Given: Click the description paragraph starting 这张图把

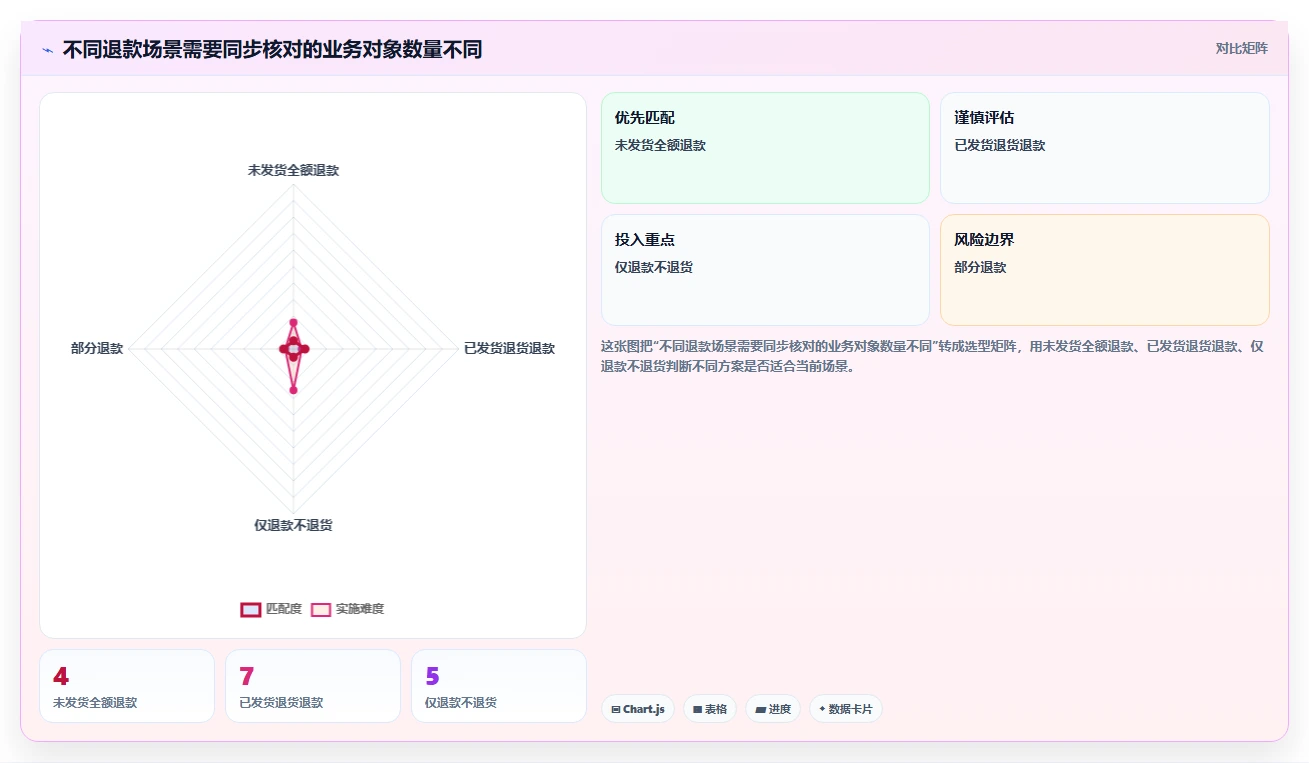Looking at the screenshot, I should (x=934, y=356).
